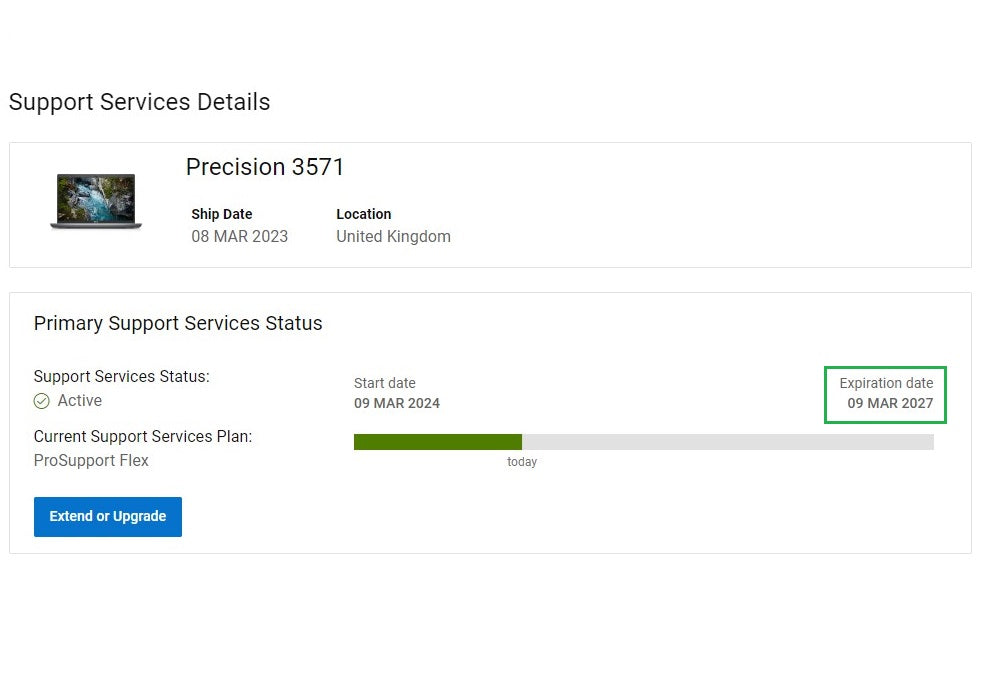Click the Ship Date label
983x673 pixels.
pyautogui.click(x=222, y=214)
